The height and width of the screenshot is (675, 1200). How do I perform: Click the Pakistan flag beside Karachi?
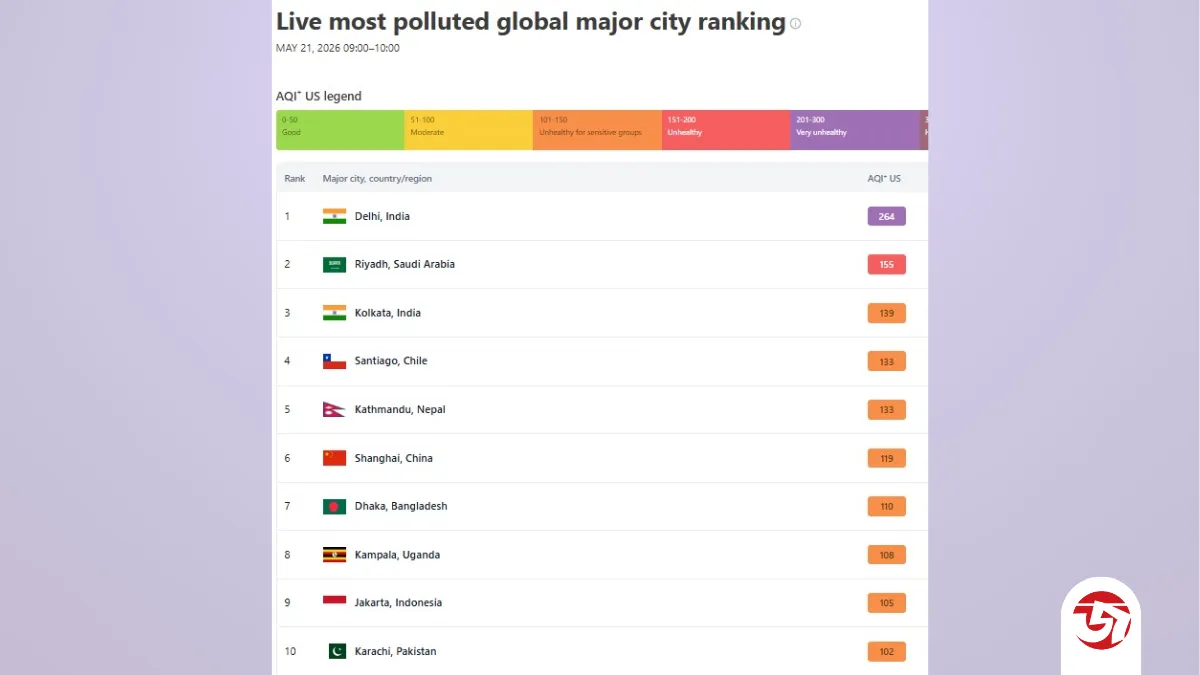337,651
